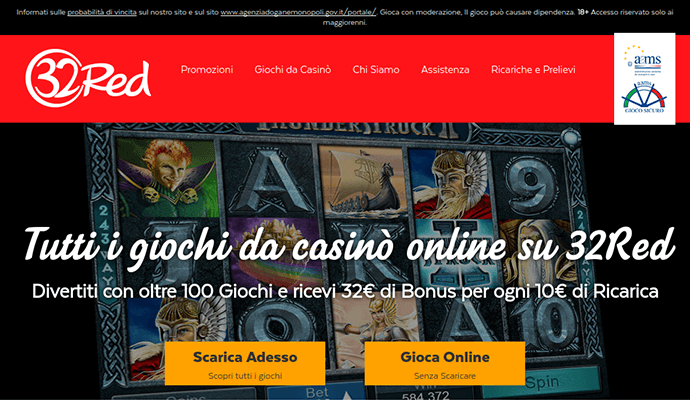690x400 pixels.
Task: Open Ricariche e Prelievi
Action: coord(533,70)
